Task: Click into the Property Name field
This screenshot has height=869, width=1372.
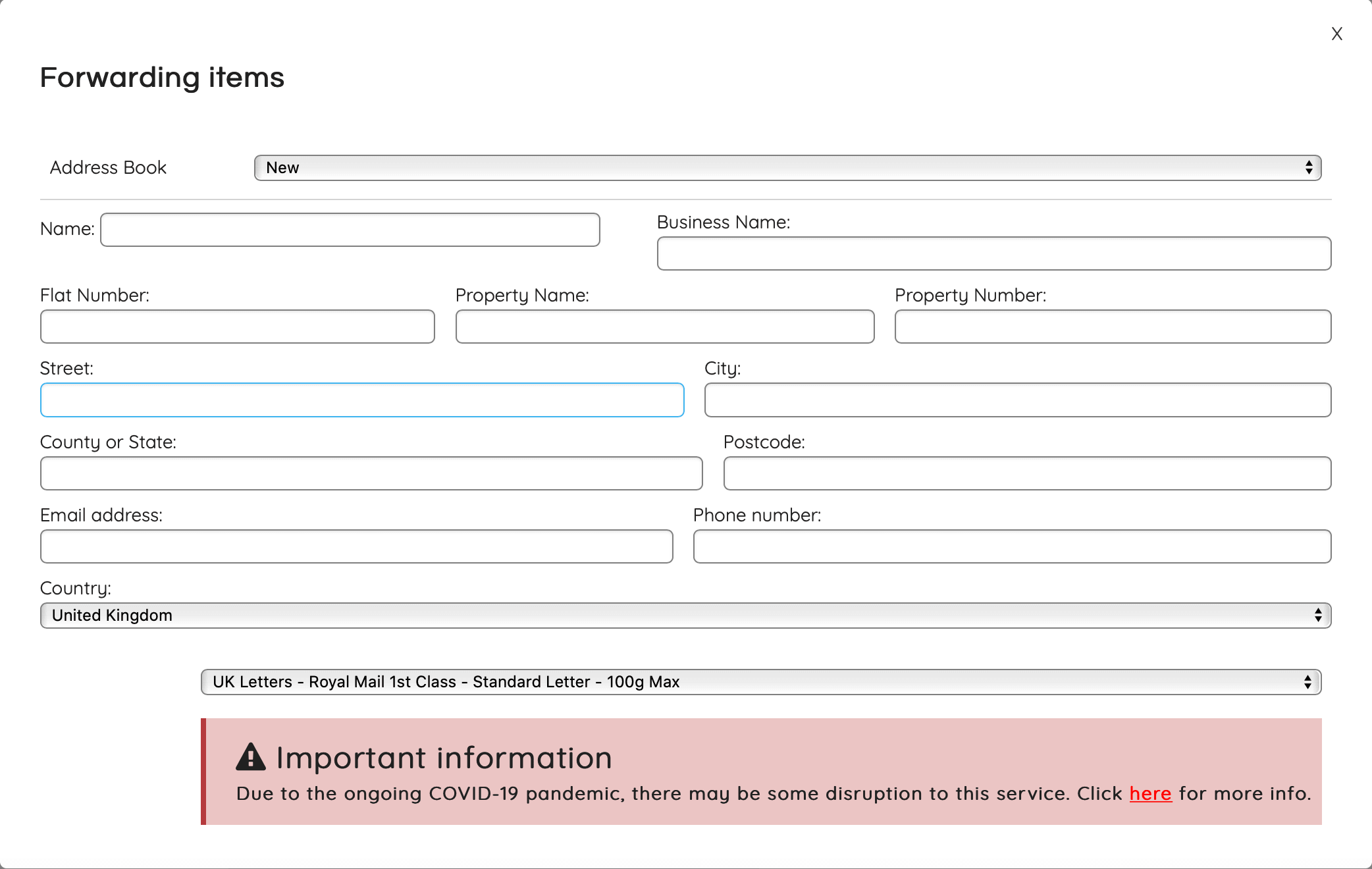Action: (x=664, y=327)
